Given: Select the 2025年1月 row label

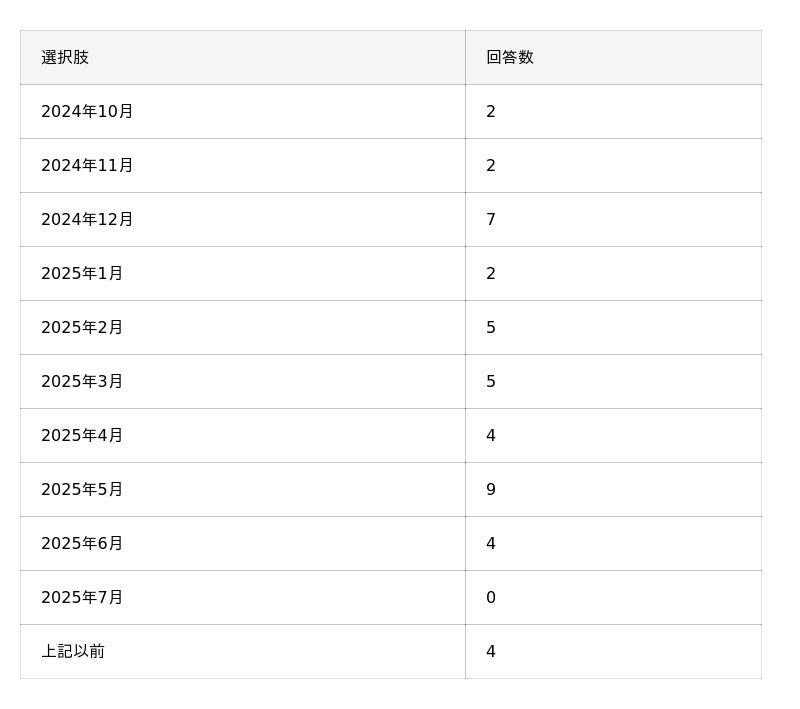Looking at the screenshot, I should [82, 274].
